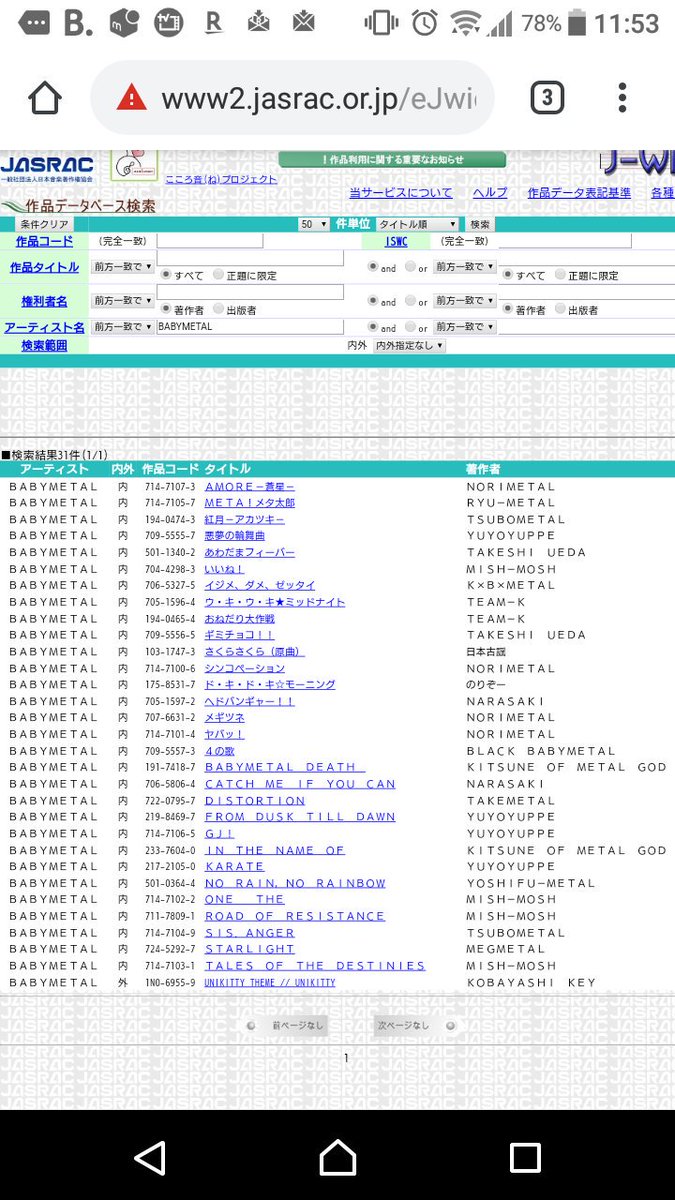
Task: Tap the Android recent apps square button
Action: coord(525,1157)
